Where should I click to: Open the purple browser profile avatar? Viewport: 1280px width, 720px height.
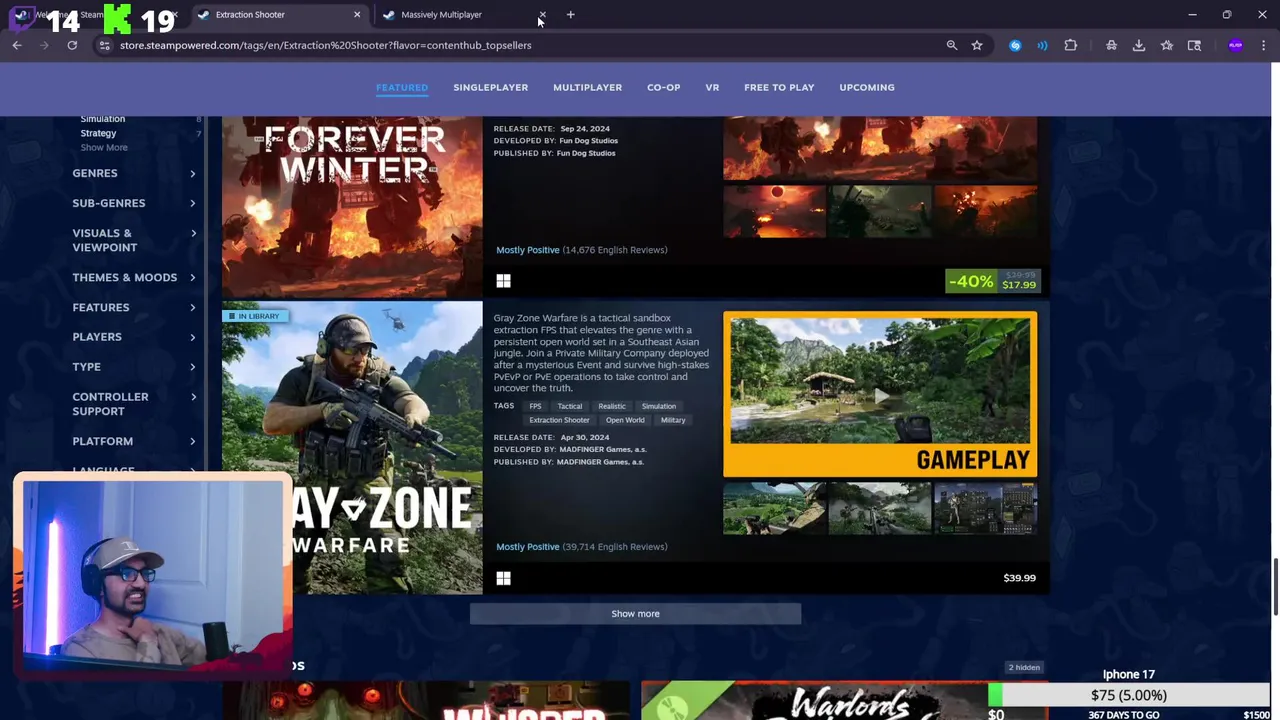click(x=1236, y=45)
